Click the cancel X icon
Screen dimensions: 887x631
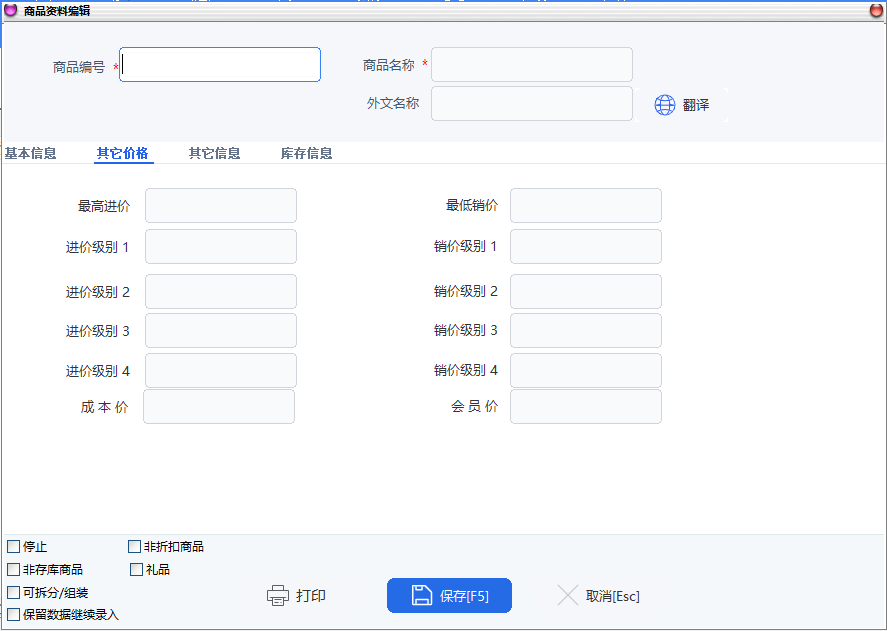[568, 596]
